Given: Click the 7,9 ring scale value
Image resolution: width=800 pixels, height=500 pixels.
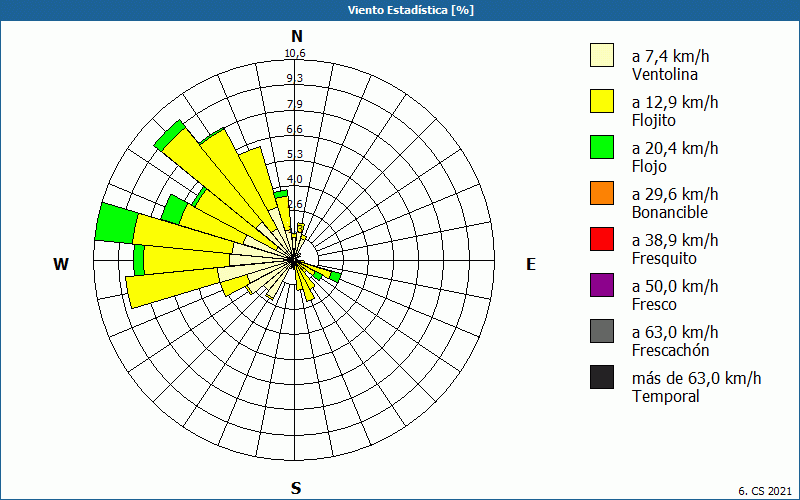Looking at the screenshot, I should (295, 104).
